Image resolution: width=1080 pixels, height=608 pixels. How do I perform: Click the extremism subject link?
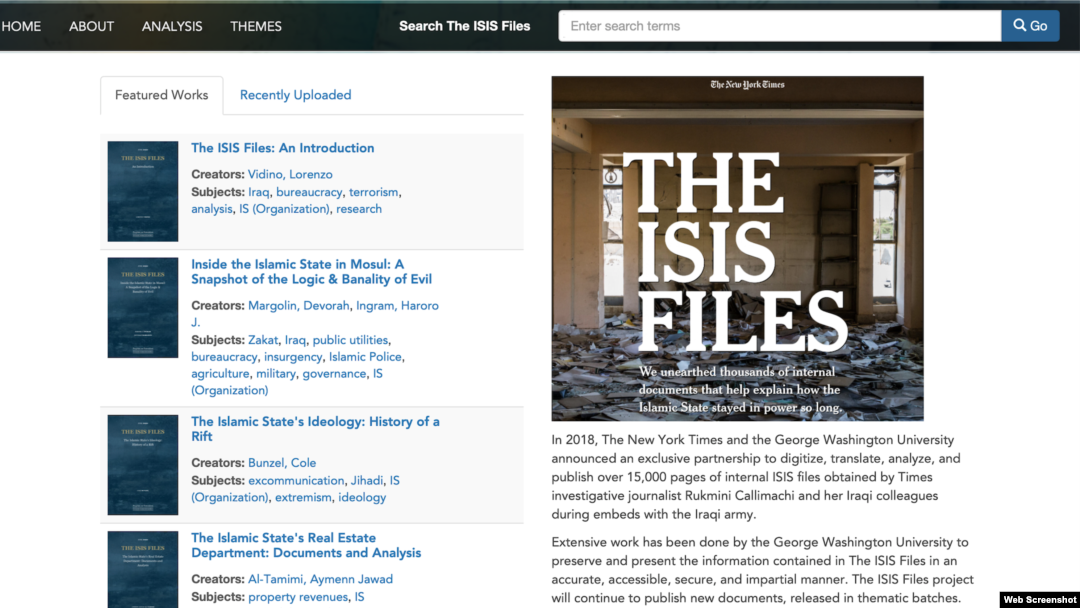coord(303,497)
